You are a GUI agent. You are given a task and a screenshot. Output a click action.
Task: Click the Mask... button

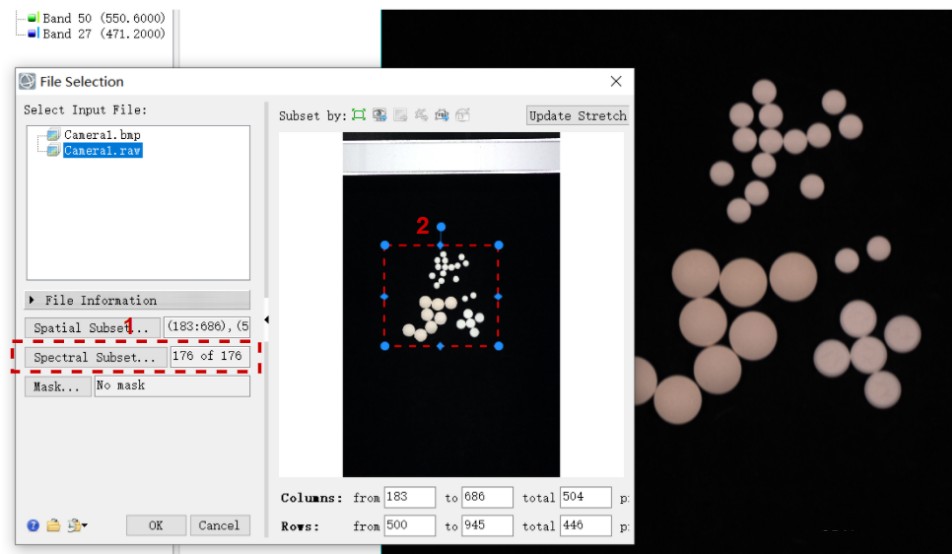(58, 386)
